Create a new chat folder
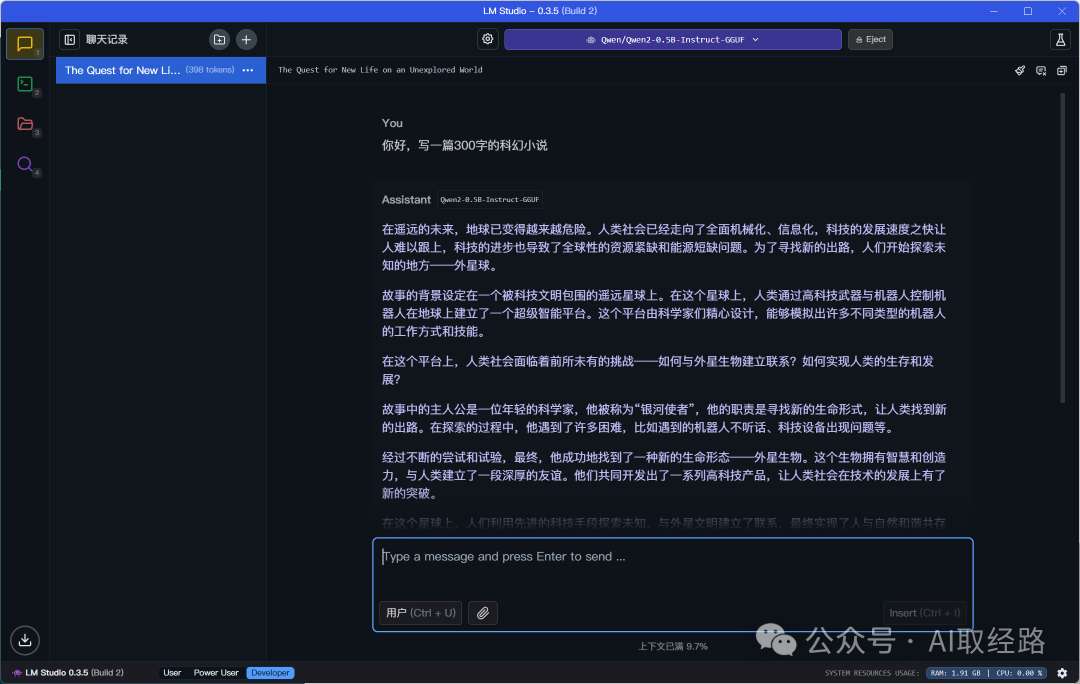1080x684 pixels. (x=219, y=40)
